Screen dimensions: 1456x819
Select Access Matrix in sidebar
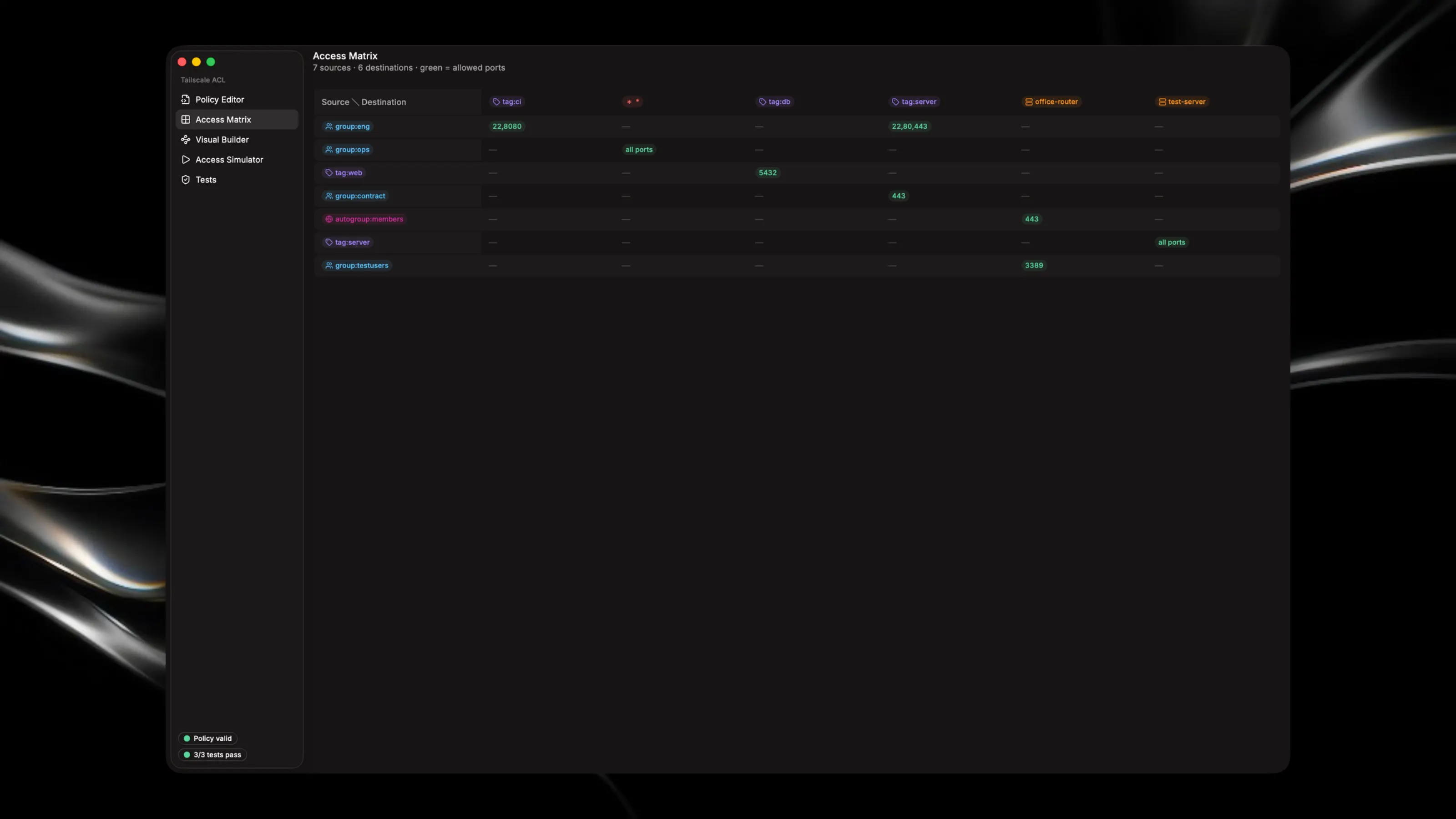pyautogui.click(x=237, y=119)
